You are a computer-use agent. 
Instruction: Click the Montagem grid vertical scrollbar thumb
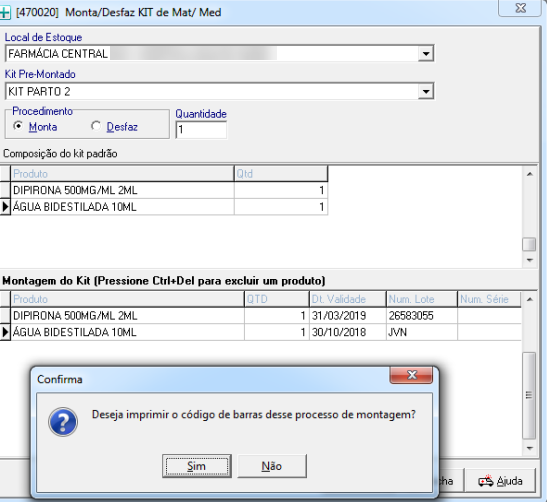click(x=529, y=395)
